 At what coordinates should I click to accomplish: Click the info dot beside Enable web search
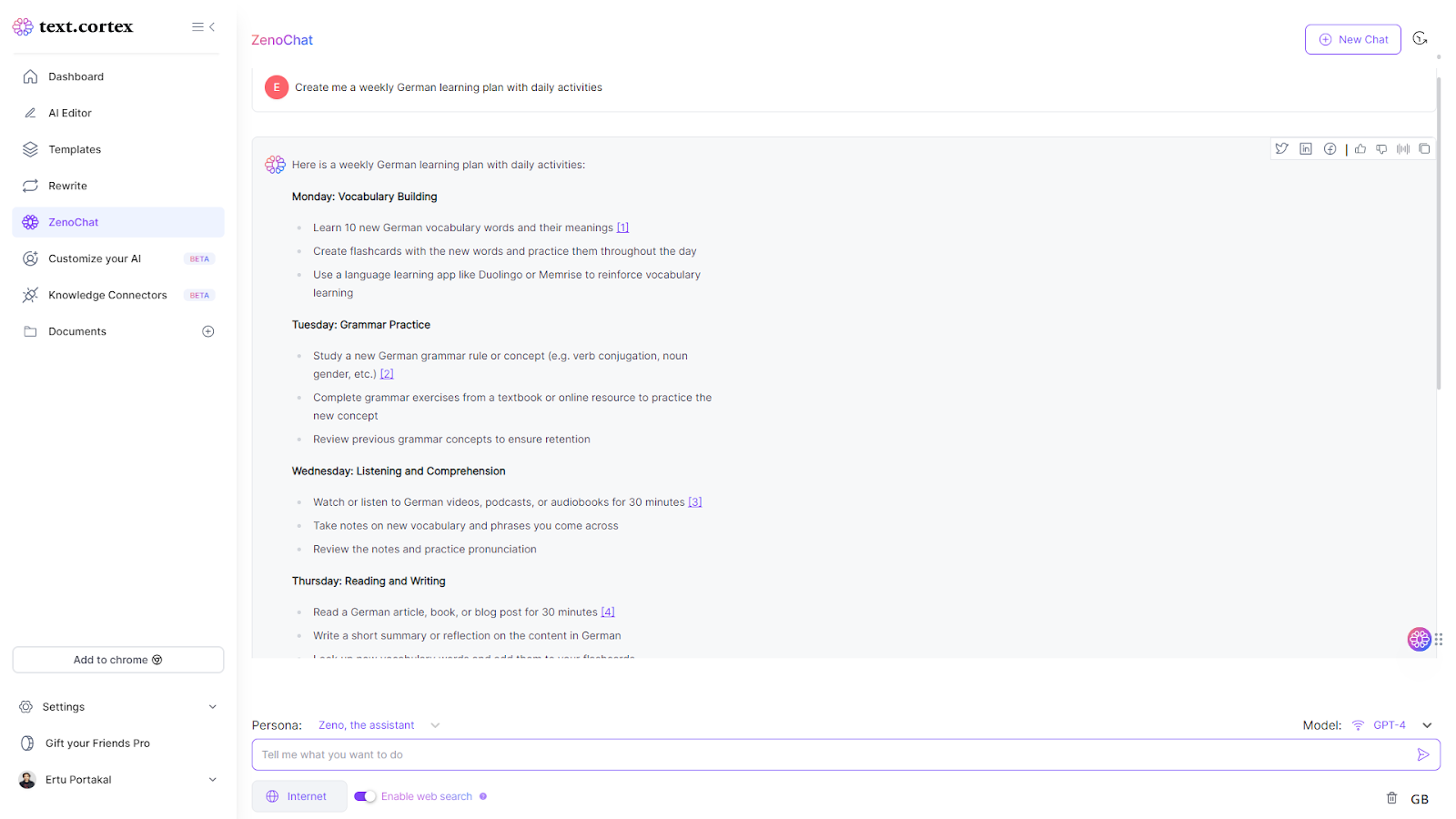483,797
